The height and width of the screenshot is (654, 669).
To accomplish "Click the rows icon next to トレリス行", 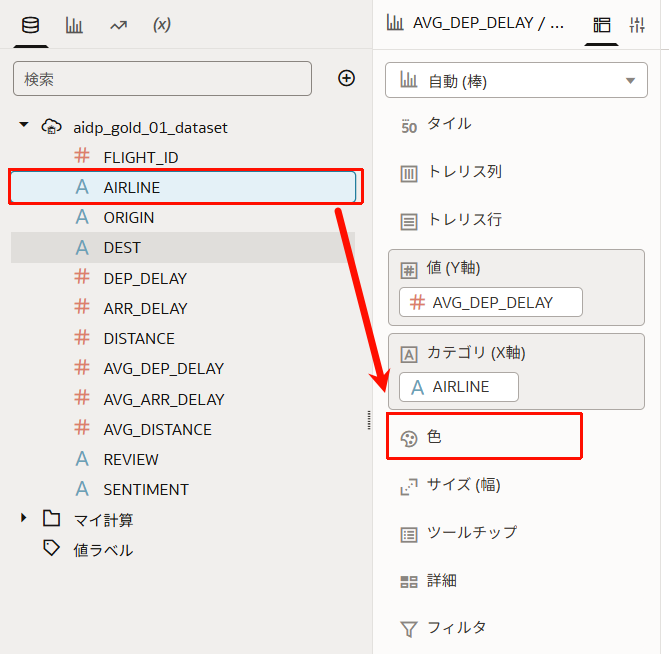I will tap(409, 222).
